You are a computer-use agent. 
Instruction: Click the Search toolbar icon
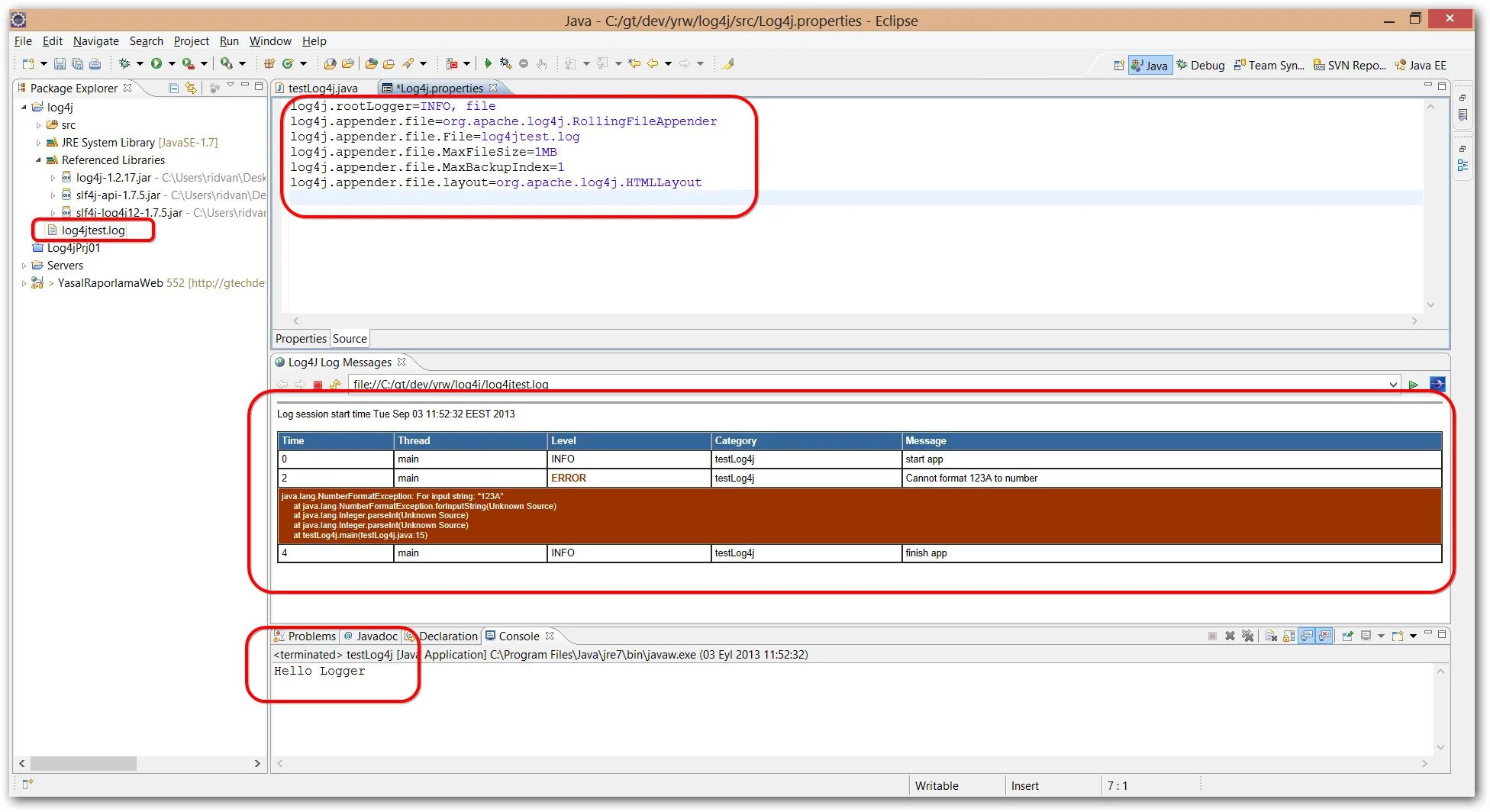[408, 64]
